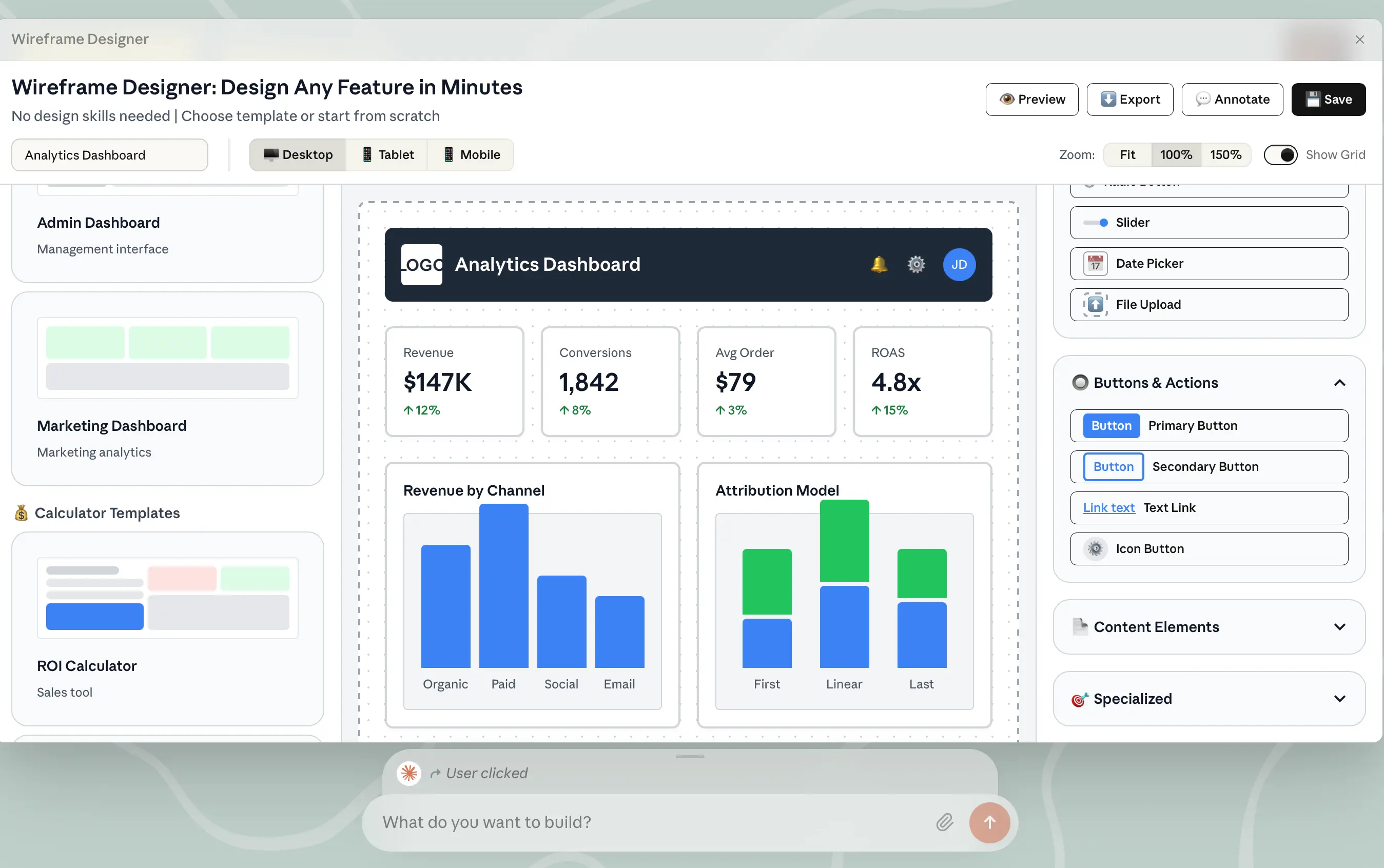
Task: Toggle the Show Grid switch
Action: (1280, 155)
